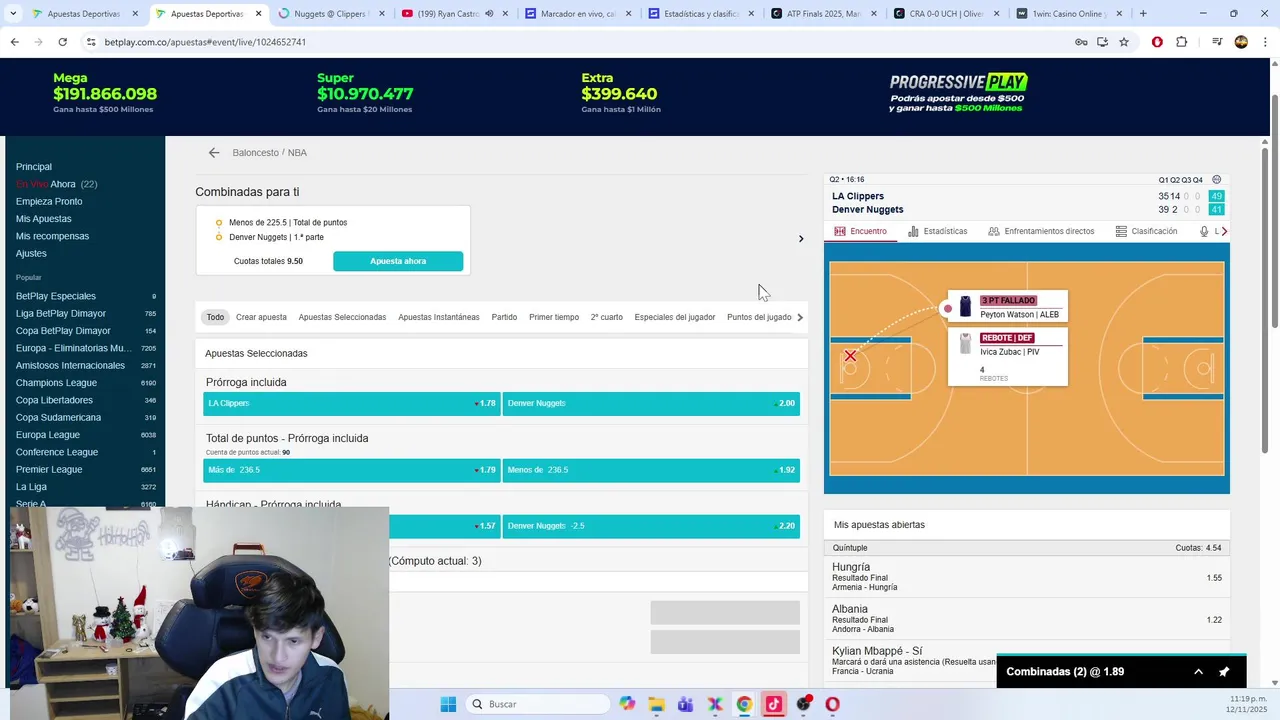Open the Partido bet filter tab
Screen dimensions: 1280x720
pos(504,317)
